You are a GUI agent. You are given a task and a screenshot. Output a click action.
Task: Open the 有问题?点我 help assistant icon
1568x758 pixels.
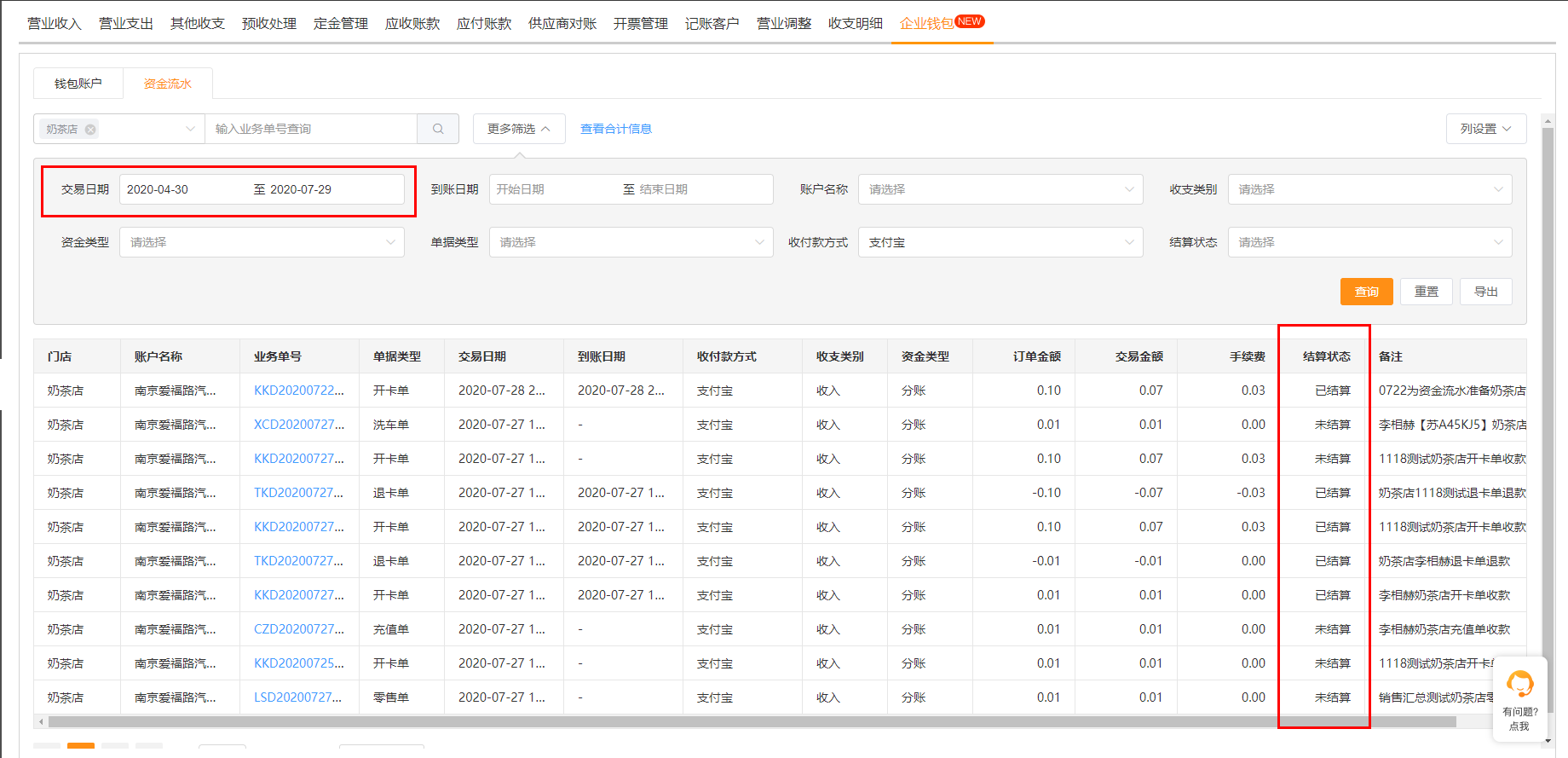pos(1519,698)
